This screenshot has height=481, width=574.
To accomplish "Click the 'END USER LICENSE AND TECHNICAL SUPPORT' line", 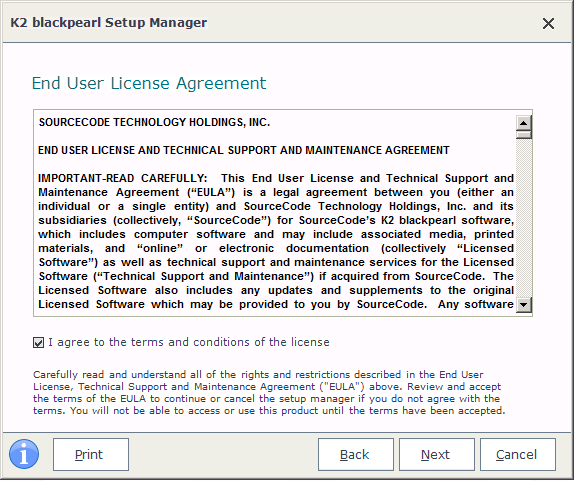I will (244, 150).
